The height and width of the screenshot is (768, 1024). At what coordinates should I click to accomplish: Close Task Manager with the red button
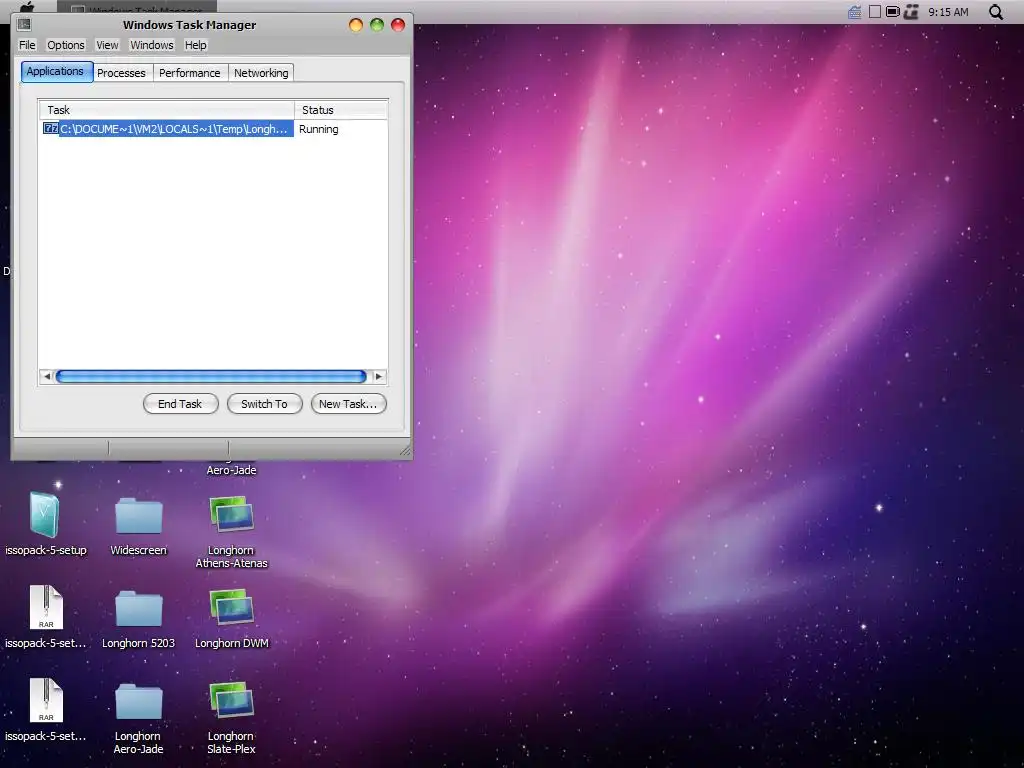coord(398,25)
